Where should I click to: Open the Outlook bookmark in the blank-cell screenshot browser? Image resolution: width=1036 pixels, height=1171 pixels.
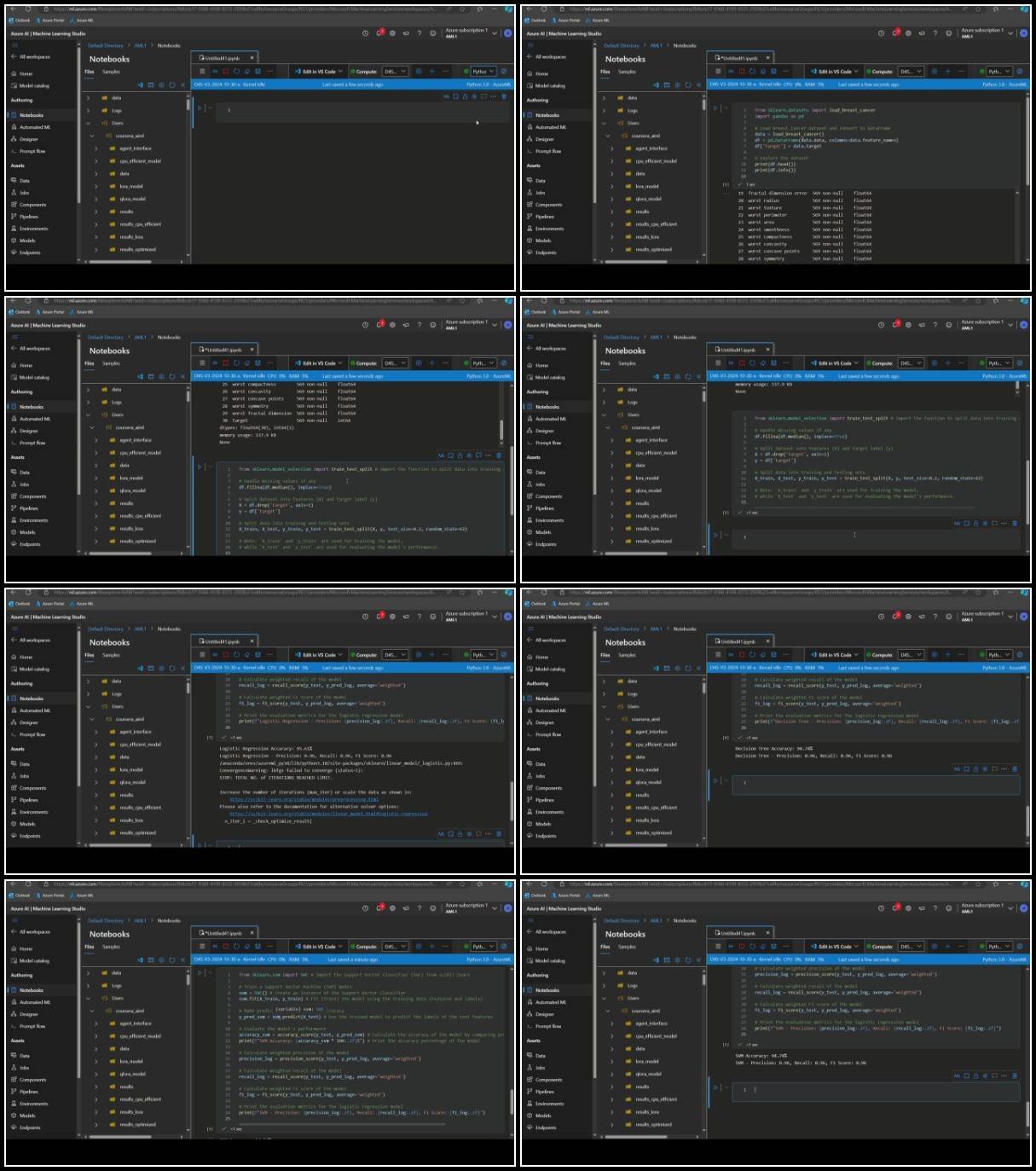click(x=20, y=20)
